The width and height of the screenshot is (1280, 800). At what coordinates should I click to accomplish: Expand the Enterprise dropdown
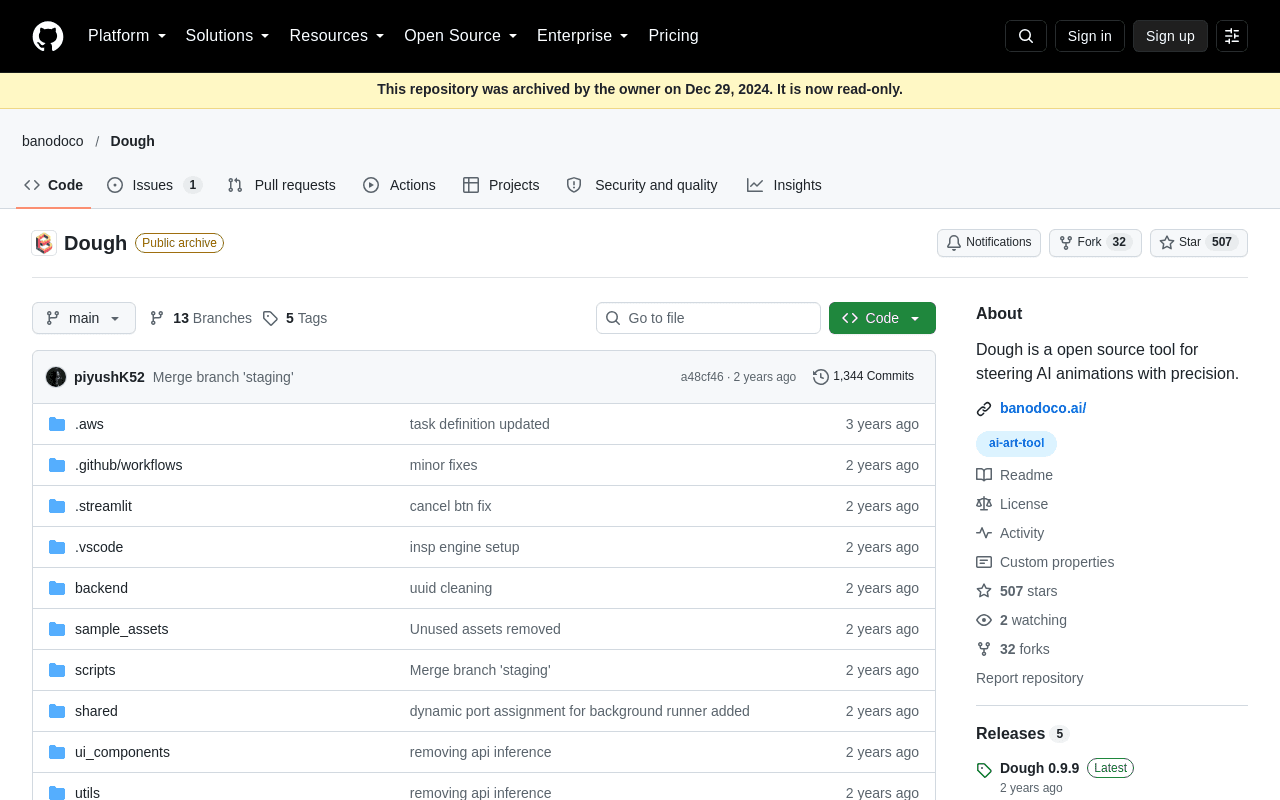tap(583, 36)
